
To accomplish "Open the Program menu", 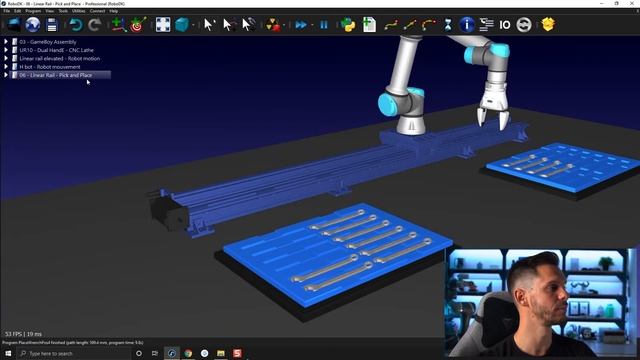I will click(33, 11).
